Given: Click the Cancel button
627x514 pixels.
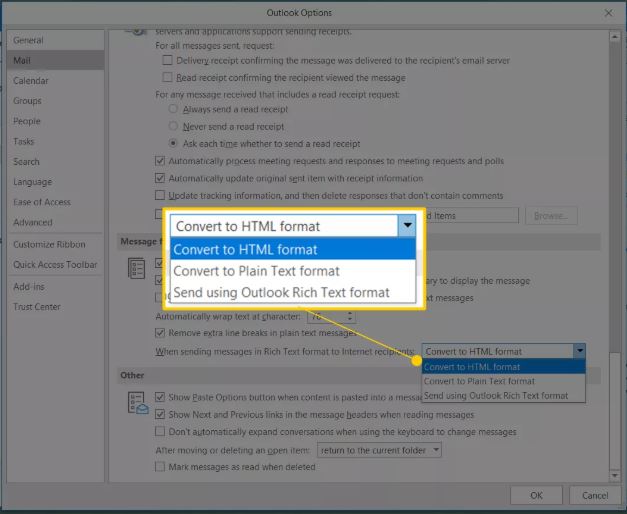Looking at the screenshot, I should (595, 495).
